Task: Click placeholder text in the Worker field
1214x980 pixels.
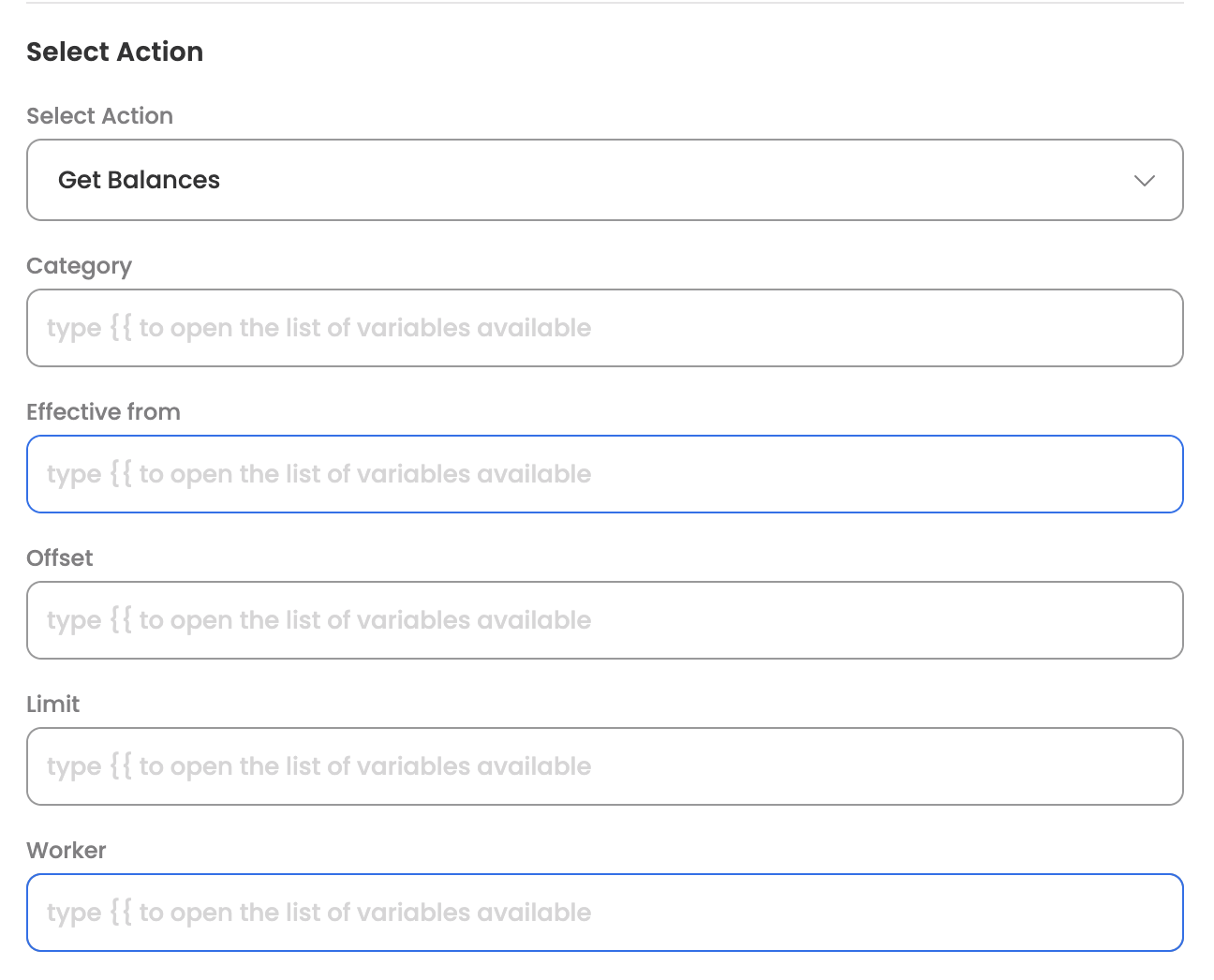Action: [x=318, y=913]
